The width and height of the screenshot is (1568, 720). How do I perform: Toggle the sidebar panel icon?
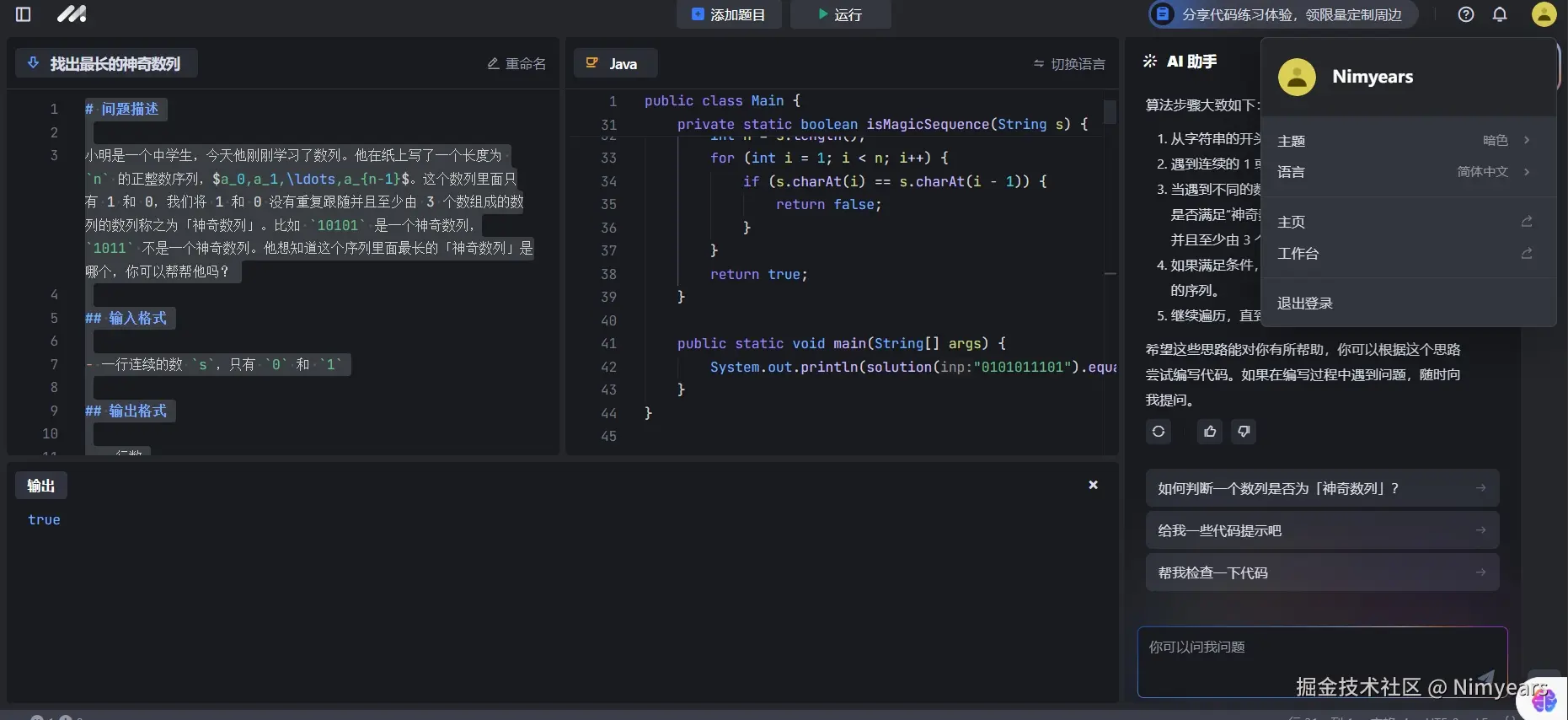click(x=24, y=14)
